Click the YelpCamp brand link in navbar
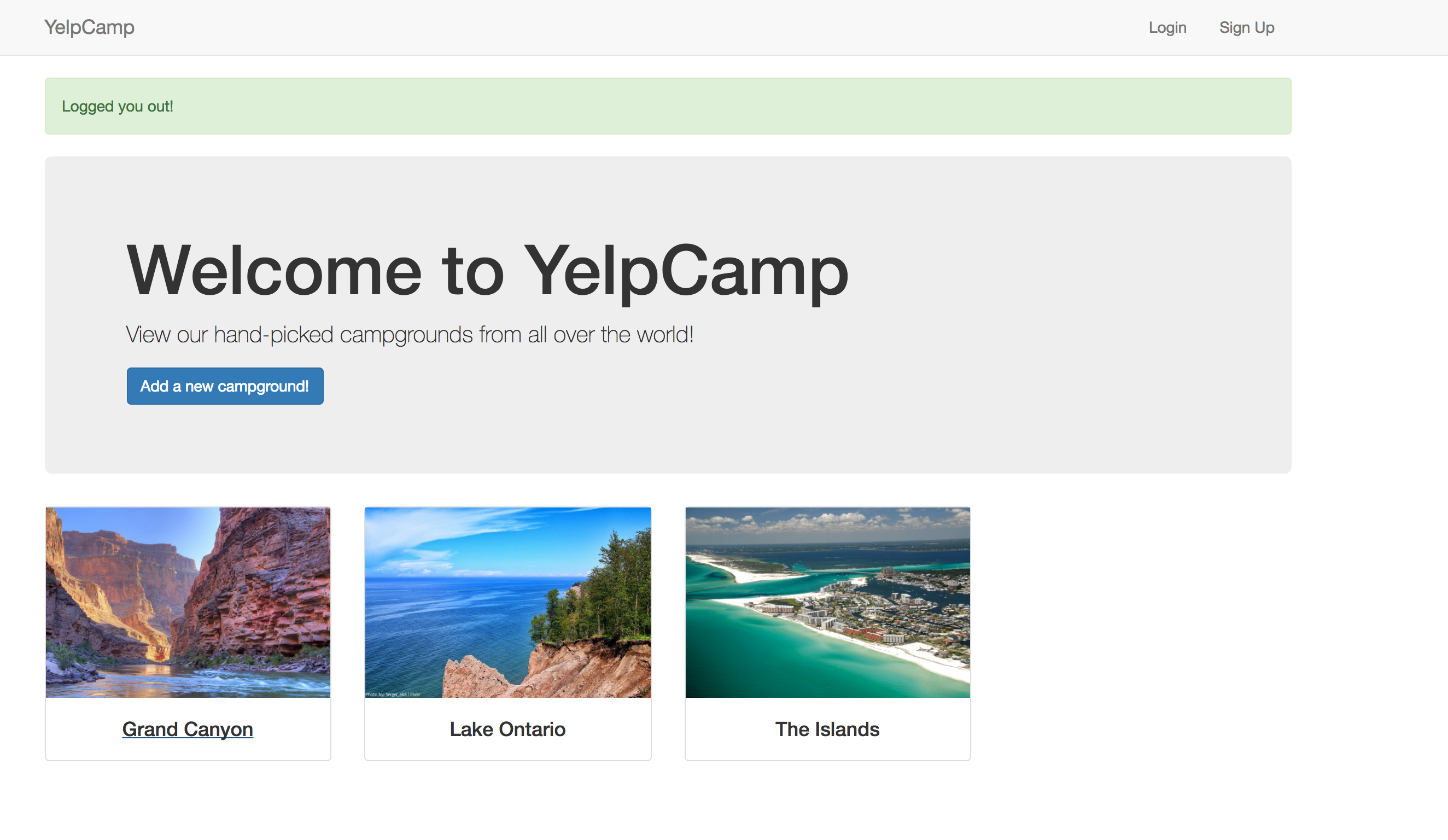This screenshot has width=1448, height=840. (89, 27)
